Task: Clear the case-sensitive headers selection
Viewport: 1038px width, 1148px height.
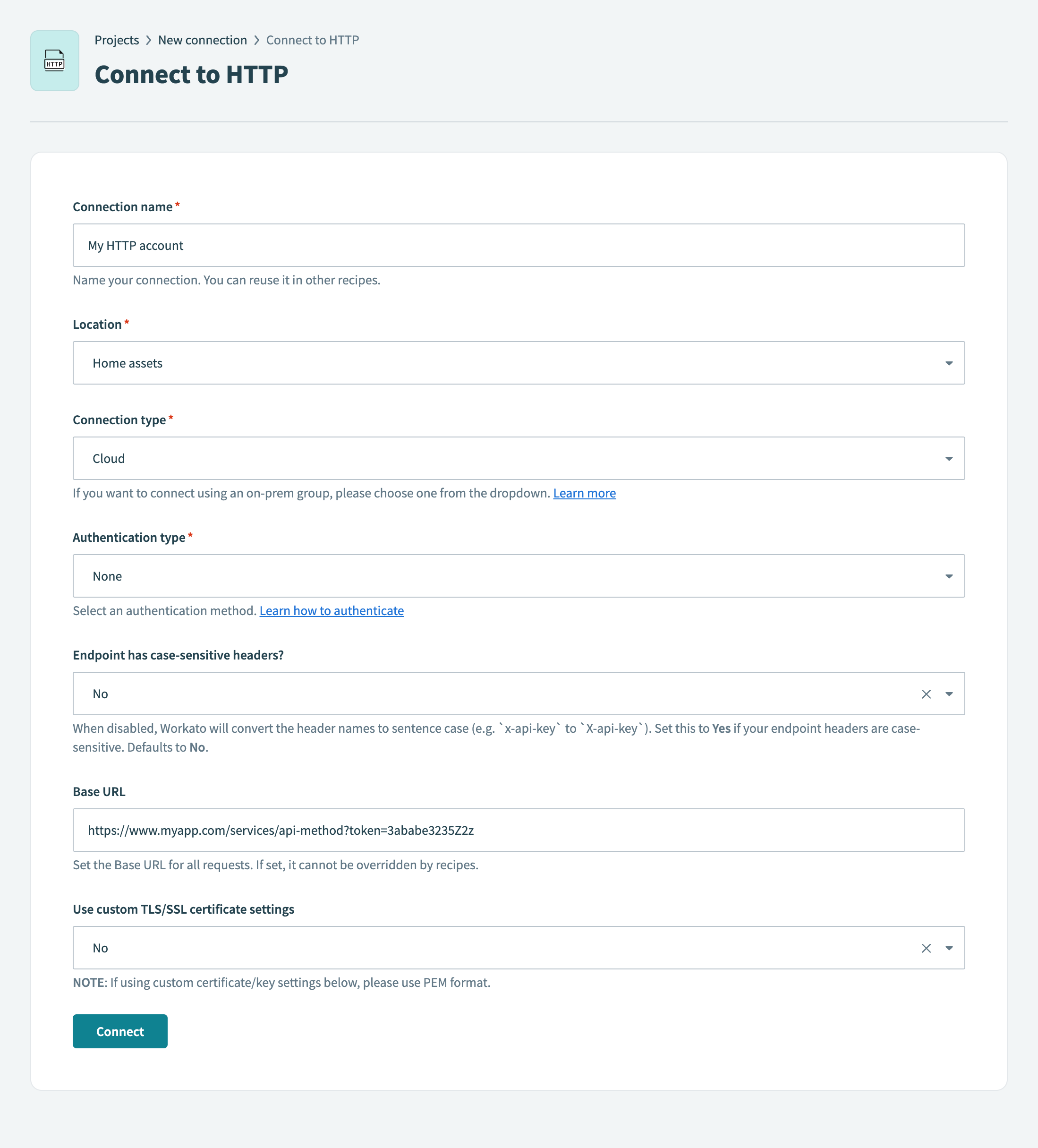Action: pos(926,694)
